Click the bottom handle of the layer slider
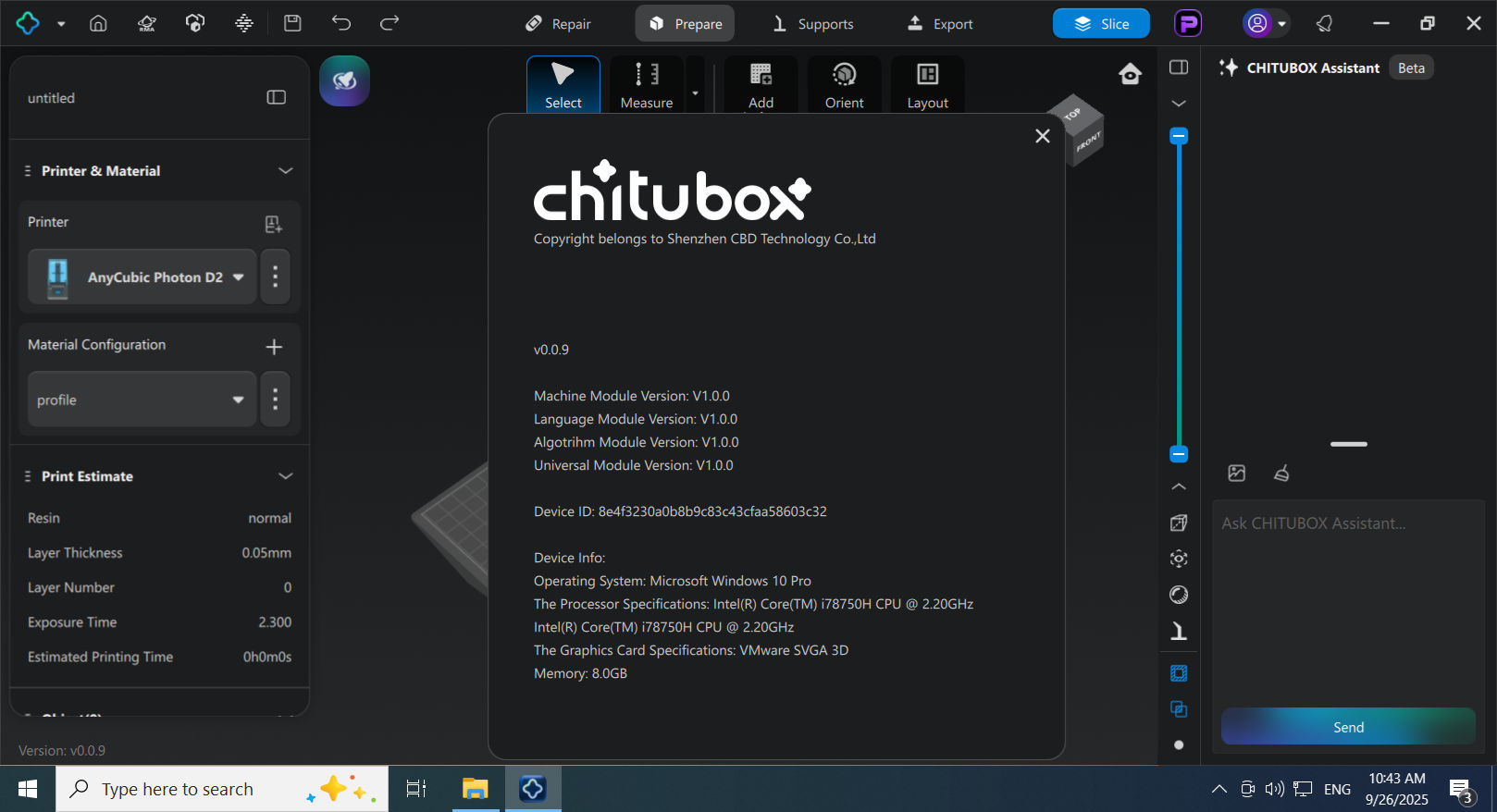Viewport: 1497px width, 812px height. (1179, 454)
